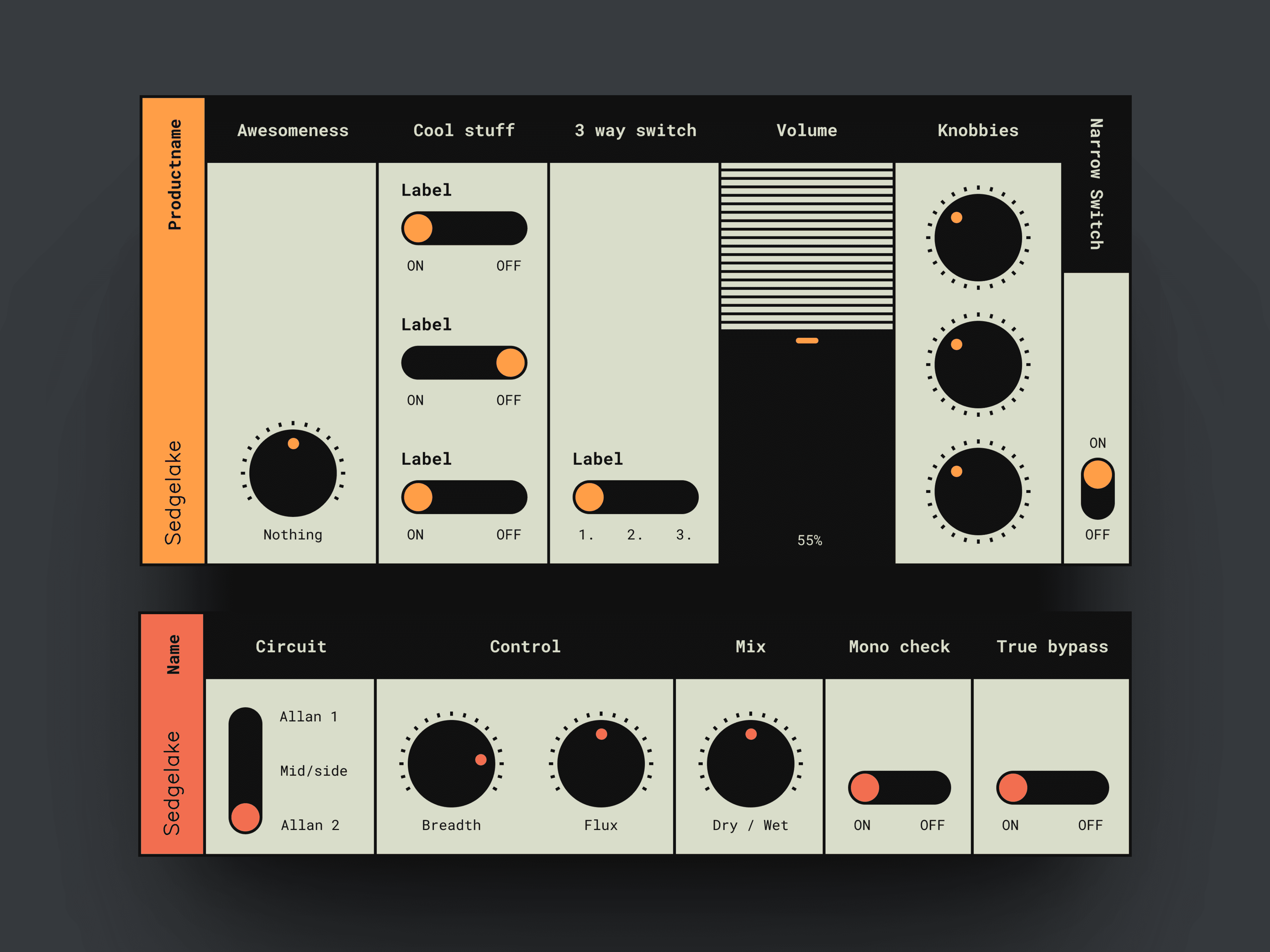Flip the Narrow Switch vertical toggle
Screen dimensions: 1270x952
point(1097,489)
